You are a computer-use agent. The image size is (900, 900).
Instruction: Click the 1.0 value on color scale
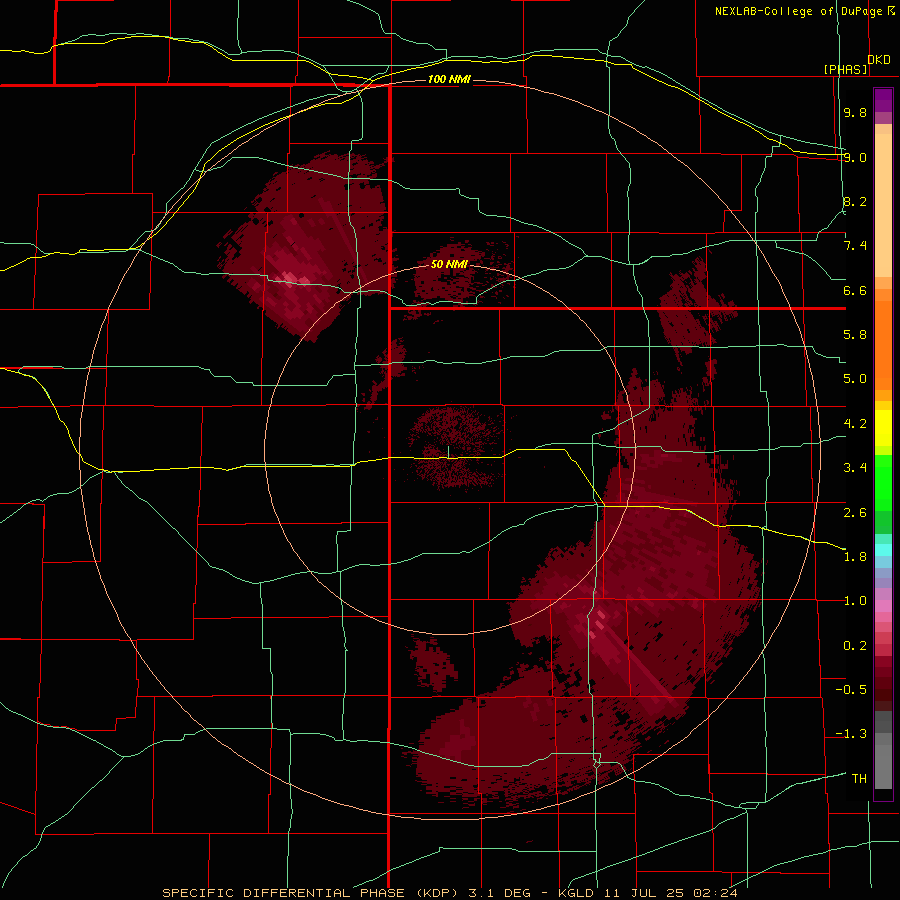pos(855,601)
